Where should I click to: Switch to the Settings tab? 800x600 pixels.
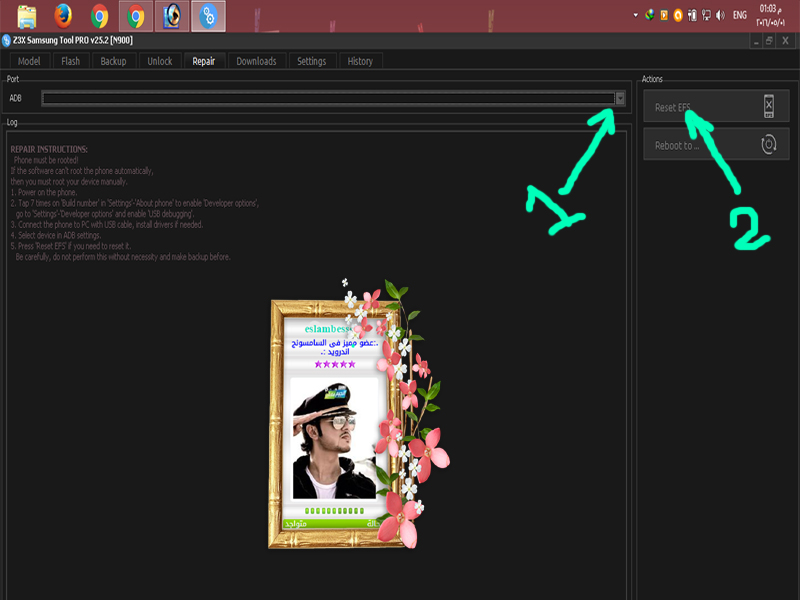[312, 61]
